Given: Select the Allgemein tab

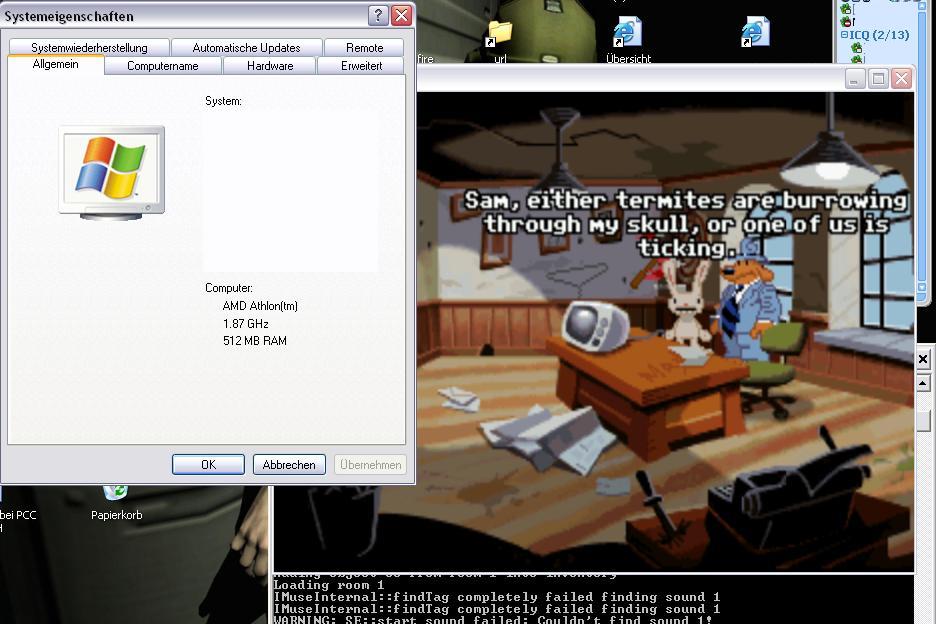Looking at the screenshot, I should pos(56,64).
